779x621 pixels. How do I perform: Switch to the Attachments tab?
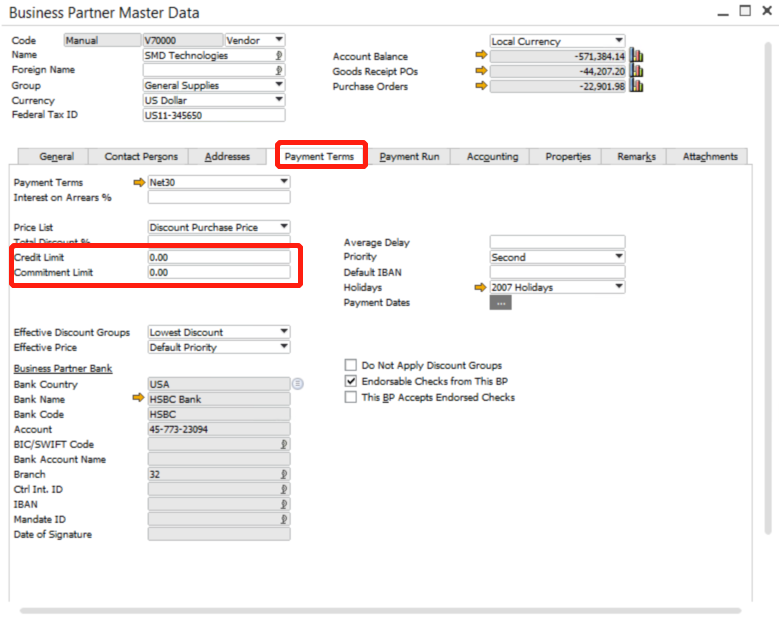tap(709, 156)
